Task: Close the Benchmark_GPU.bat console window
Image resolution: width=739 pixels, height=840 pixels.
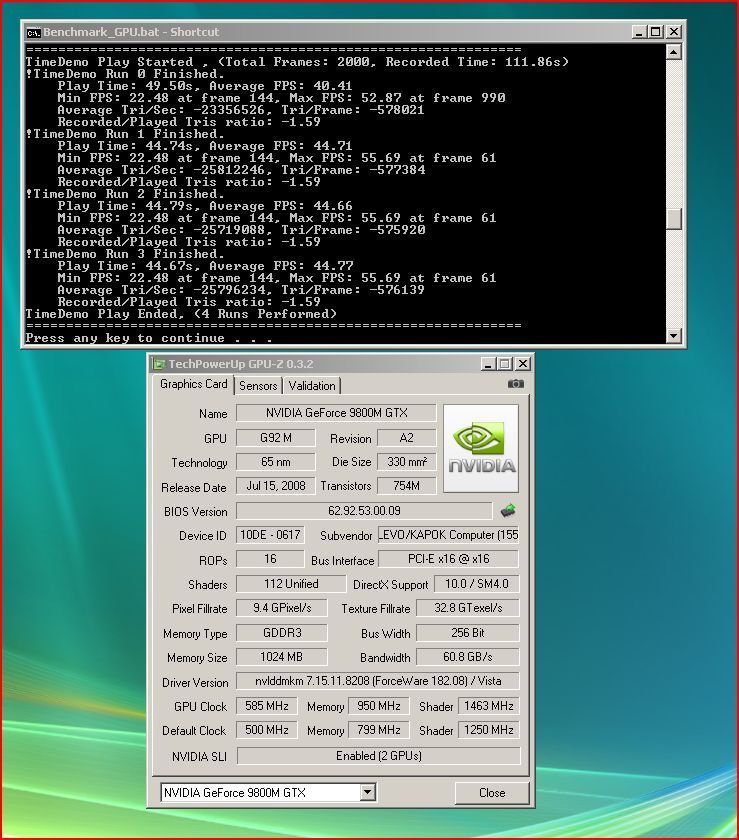Action: (674, 32)
